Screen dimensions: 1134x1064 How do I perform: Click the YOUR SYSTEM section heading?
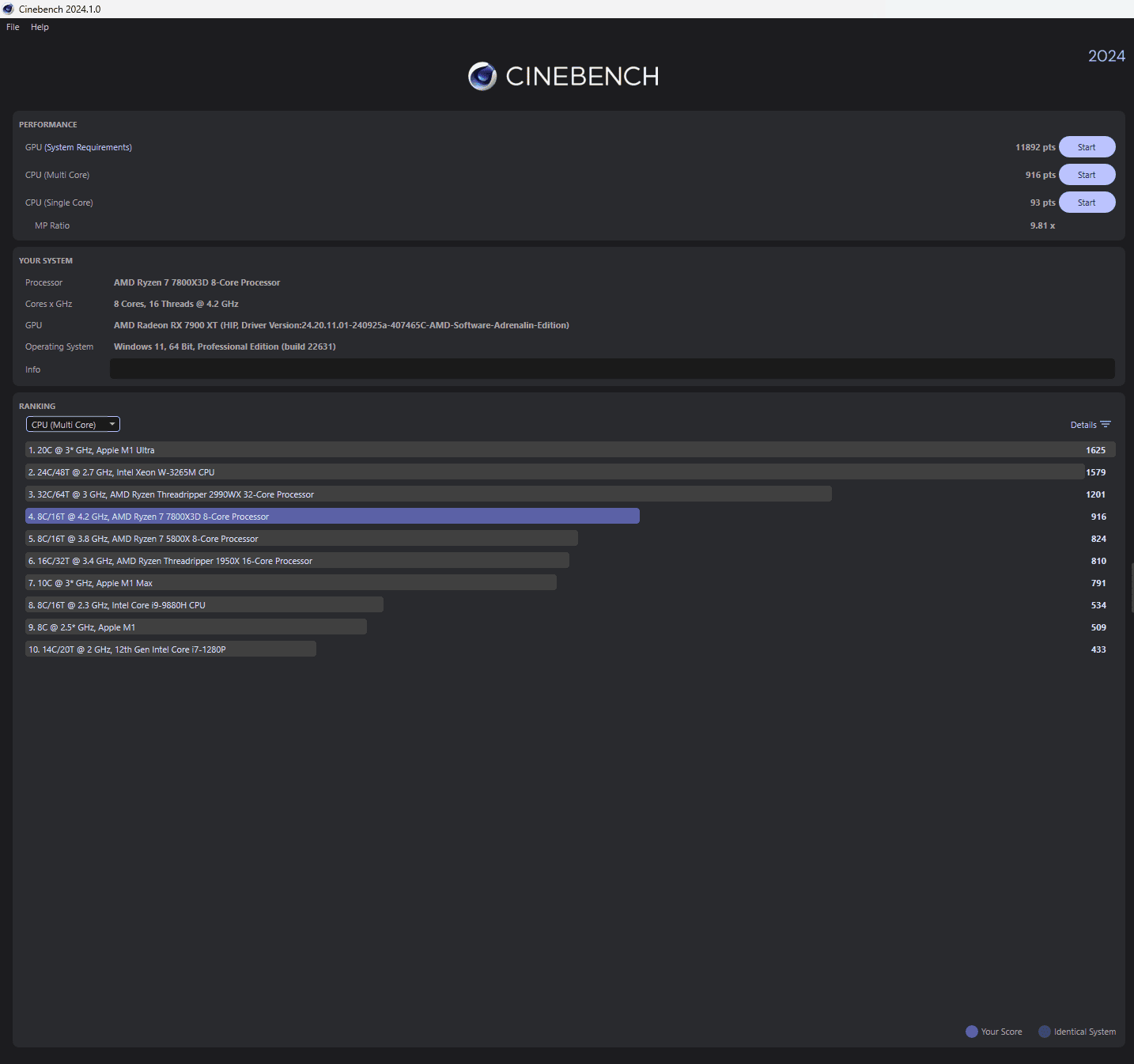pyautogui.click(x=46, y=260)
